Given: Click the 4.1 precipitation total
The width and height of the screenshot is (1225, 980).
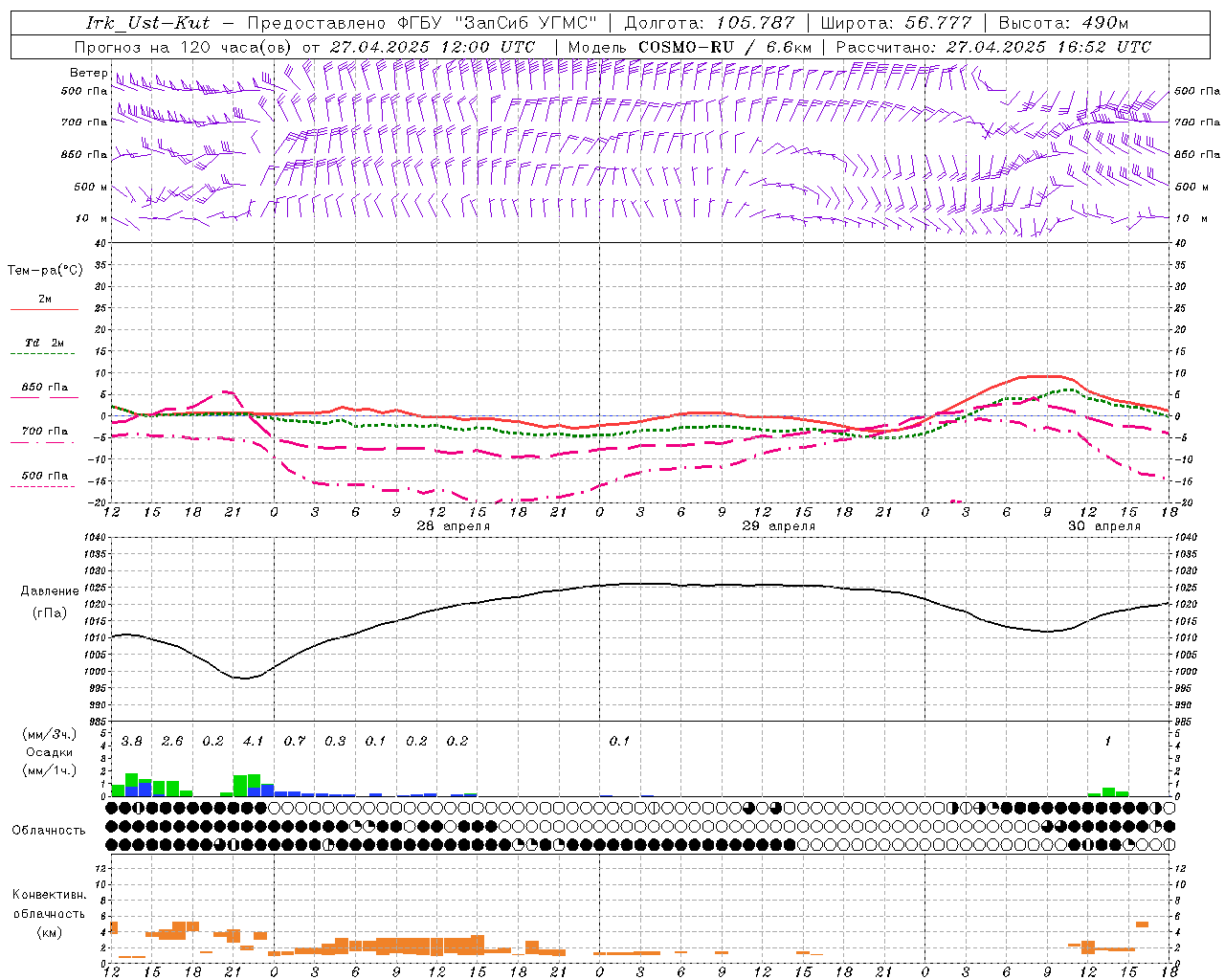Looking at the screenshot, I should pos(254,742).
